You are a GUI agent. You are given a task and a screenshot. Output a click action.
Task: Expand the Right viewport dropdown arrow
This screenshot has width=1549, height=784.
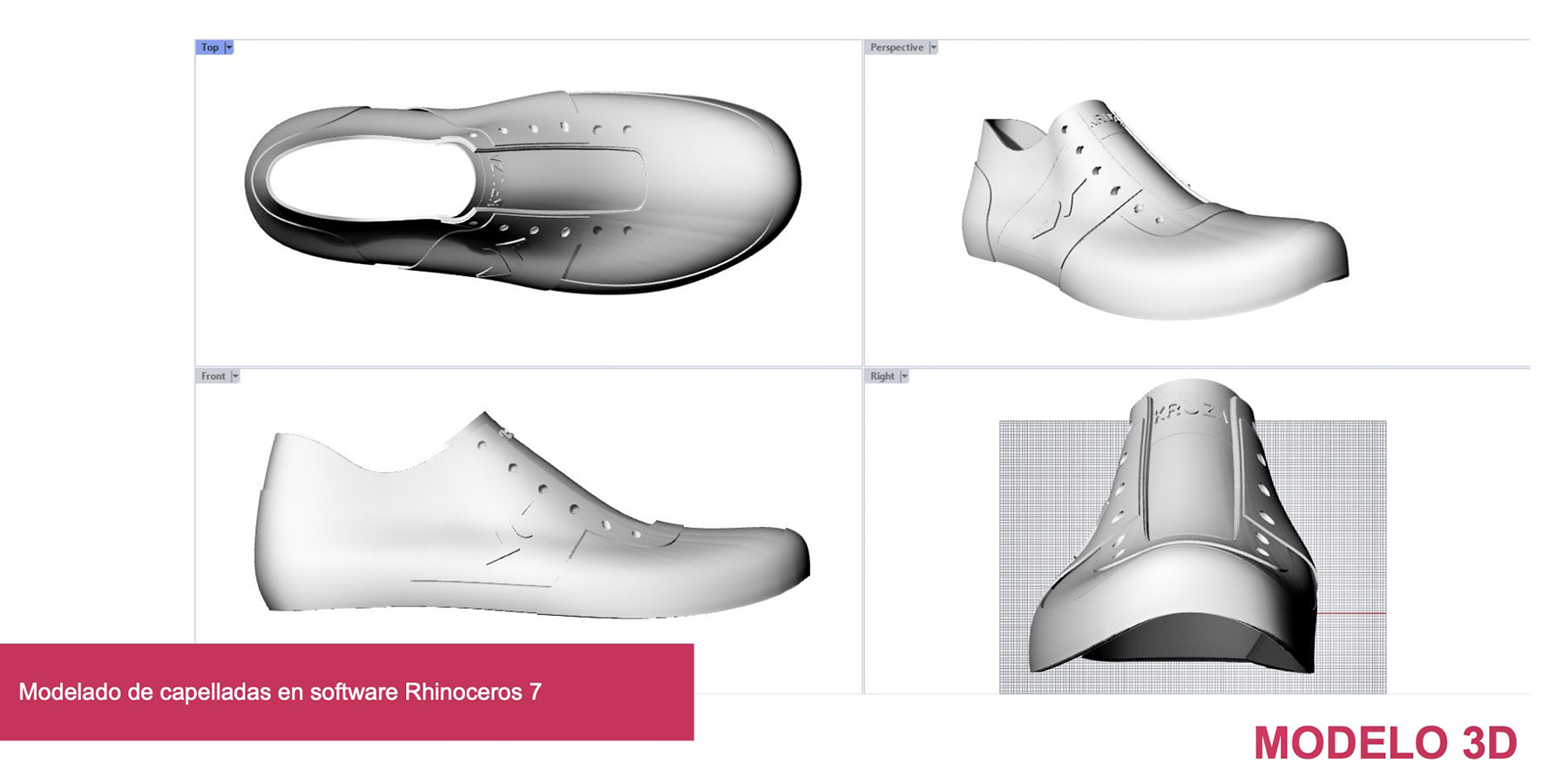[x=904, y=376]
